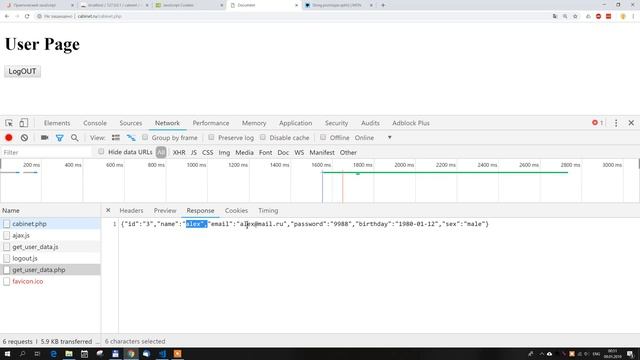Click the Windows Start button
This screenshot has height=360, width=640.
tap(7, 354)
